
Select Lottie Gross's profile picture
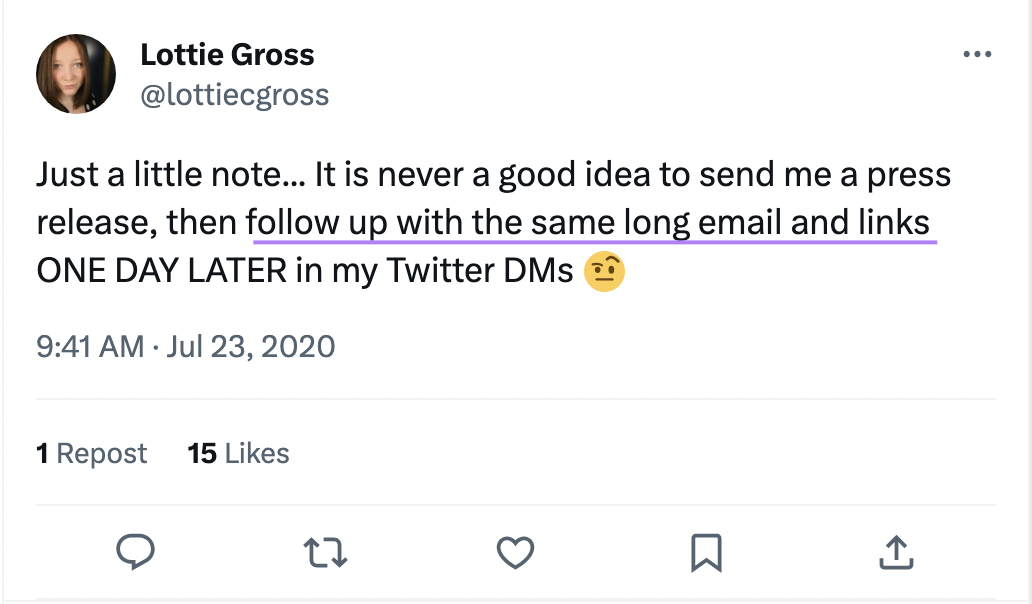coord(76,74)
